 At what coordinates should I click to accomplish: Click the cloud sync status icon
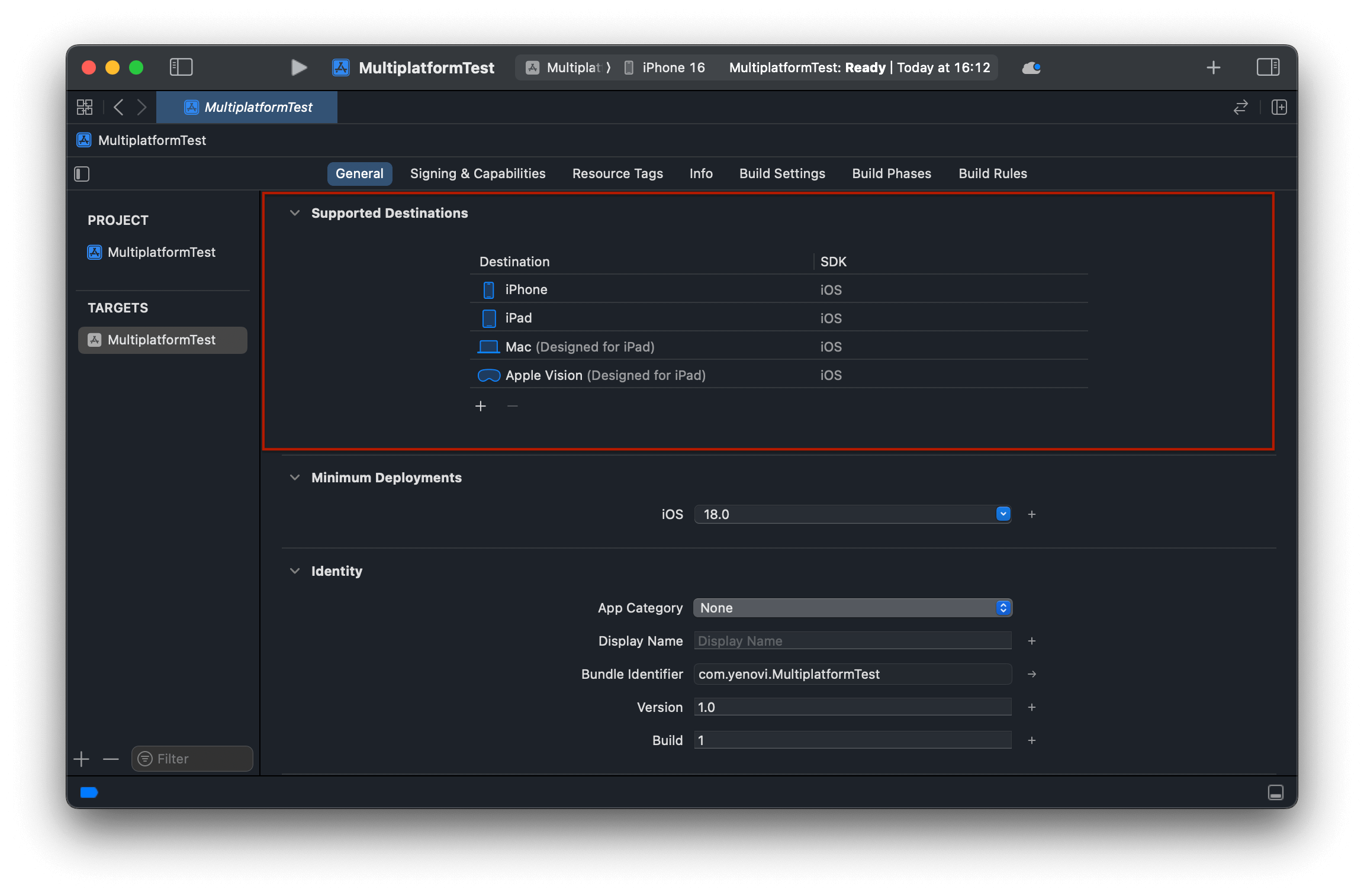1031,67
